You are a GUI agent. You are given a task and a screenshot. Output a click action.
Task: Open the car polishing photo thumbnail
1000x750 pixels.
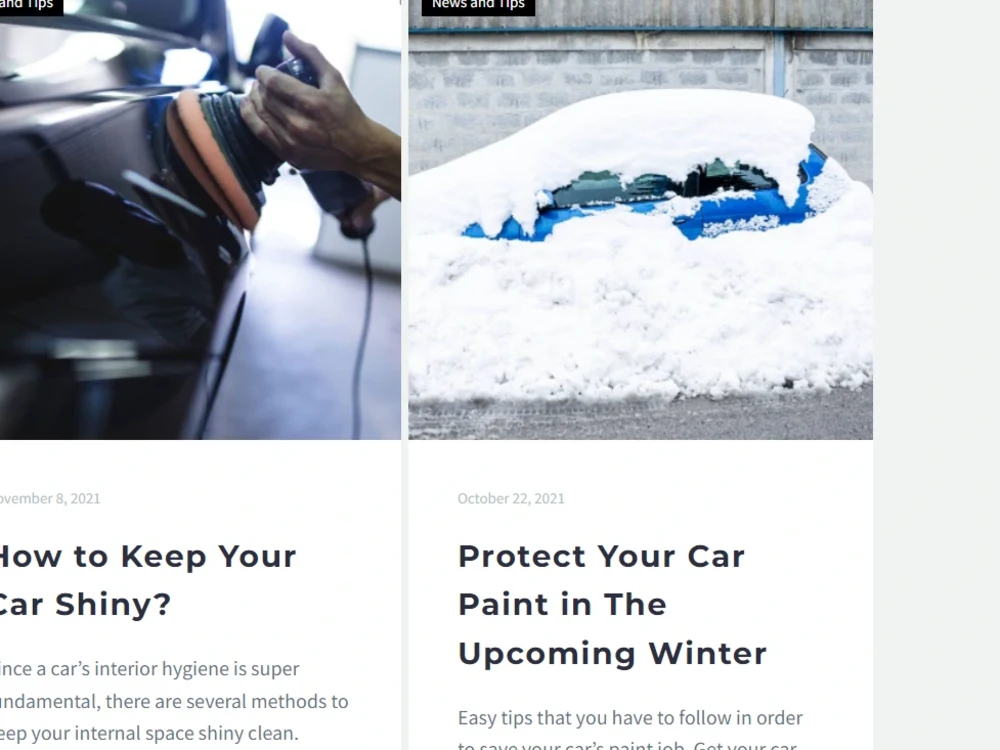(x=200, y=219)
